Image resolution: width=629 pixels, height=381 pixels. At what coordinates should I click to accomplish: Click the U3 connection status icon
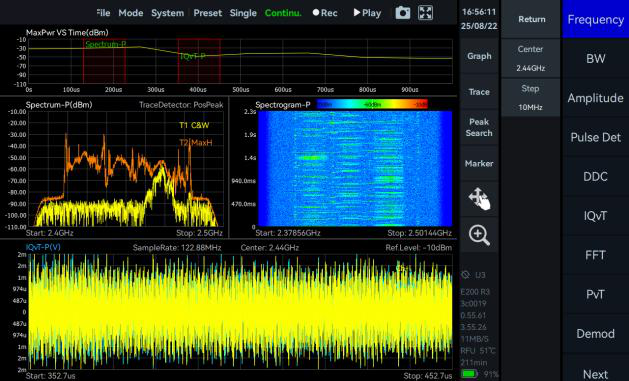coord(465,275)
